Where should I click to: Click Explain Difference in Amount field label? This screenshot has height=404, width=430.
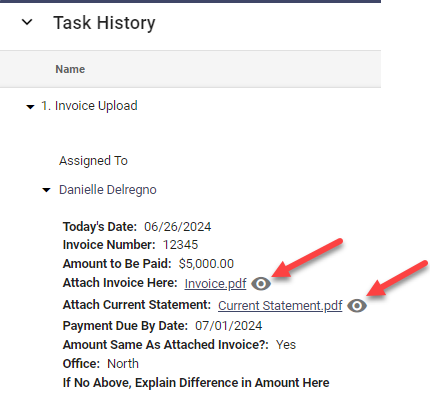point(196,383)
